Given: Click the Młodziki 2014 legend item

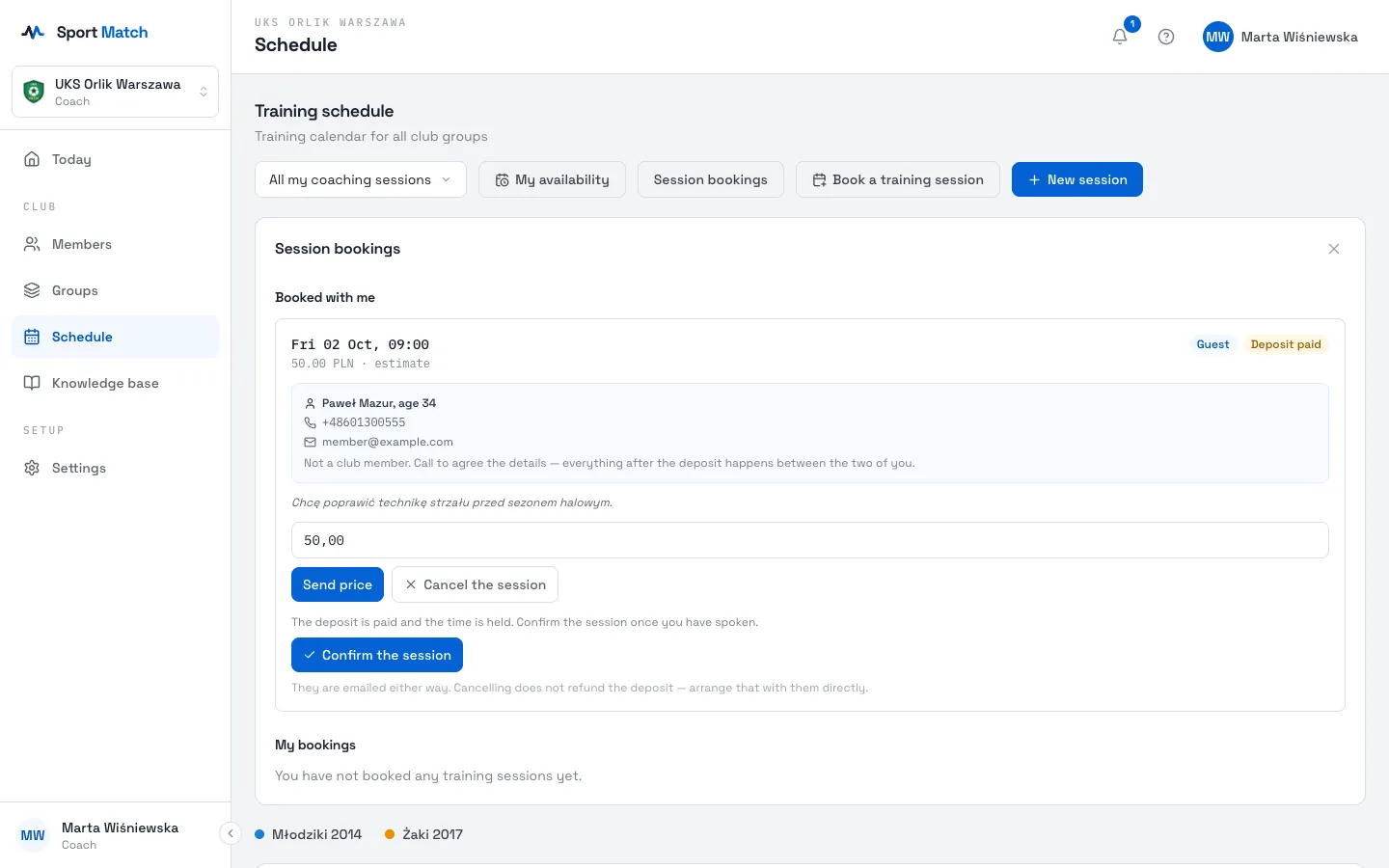Looking at the screenshot, I should pyautogui.click(x=309, y=834).
